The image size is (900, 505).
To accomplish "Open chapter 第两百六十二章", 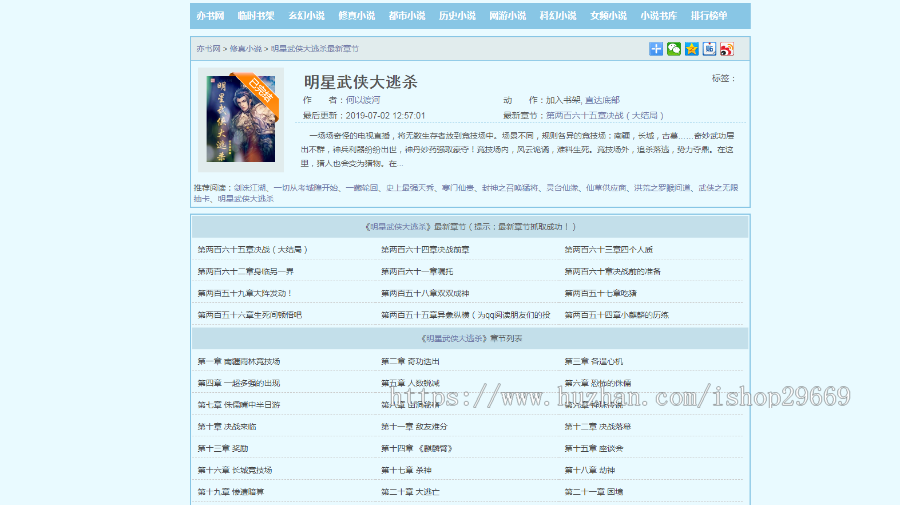I will click(x=246, y=271).
